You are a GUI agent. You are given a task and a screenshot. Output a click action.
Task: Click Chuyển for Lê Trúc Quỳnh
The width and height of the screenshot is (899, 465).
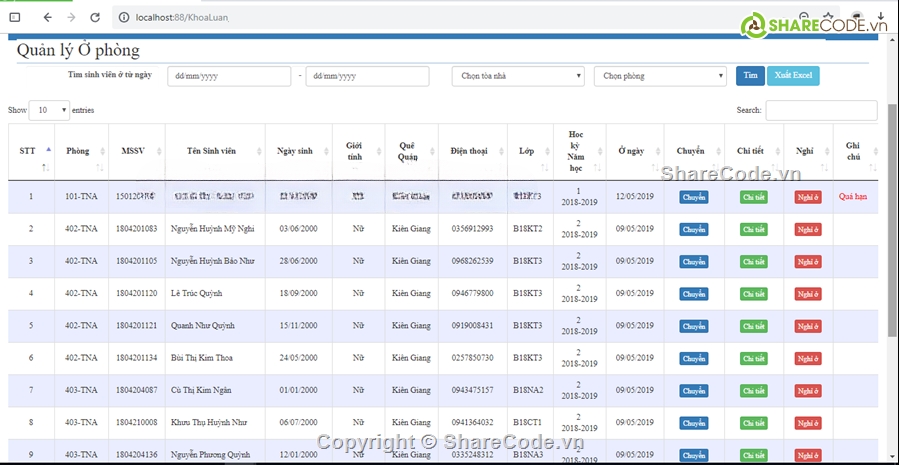694,294
